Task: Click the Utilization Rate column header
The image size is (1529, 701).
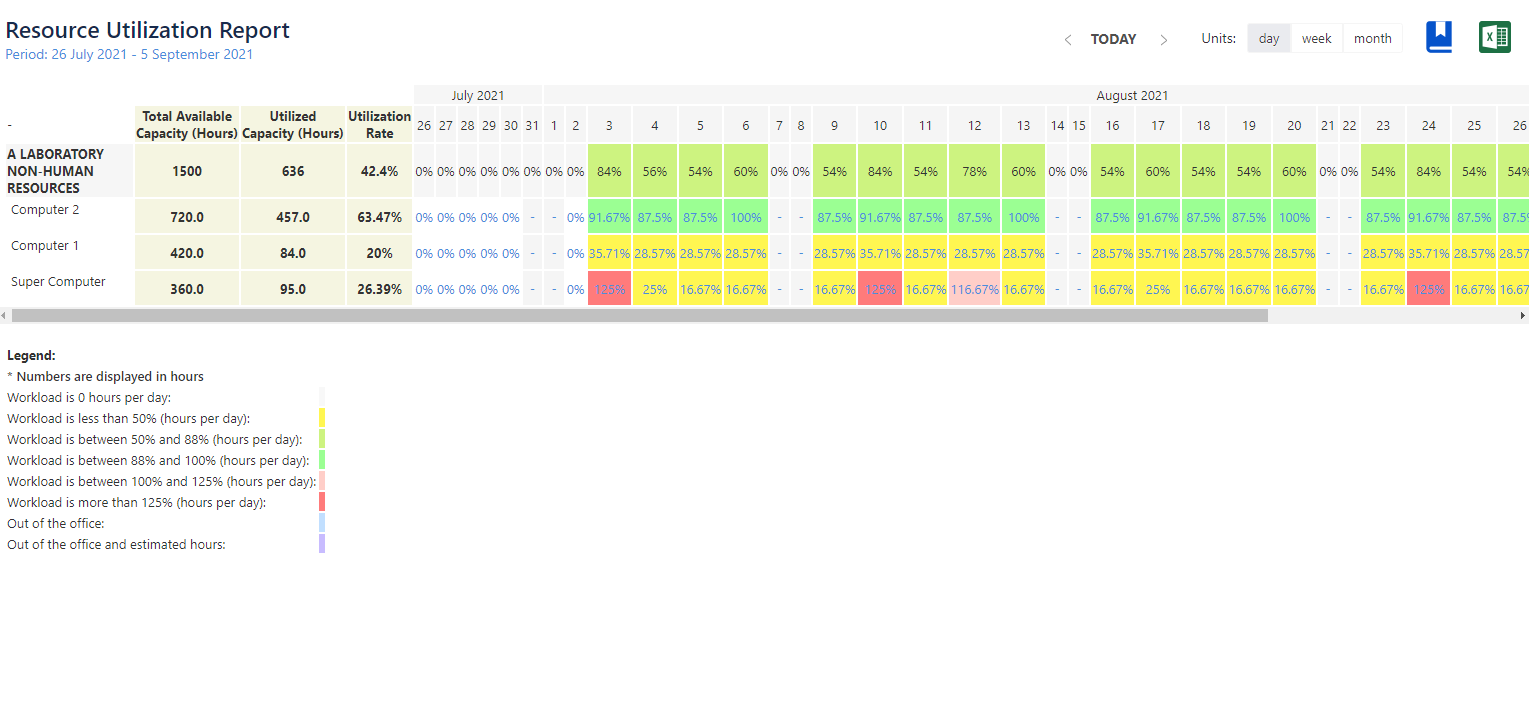Action: (x=379, y=124)
